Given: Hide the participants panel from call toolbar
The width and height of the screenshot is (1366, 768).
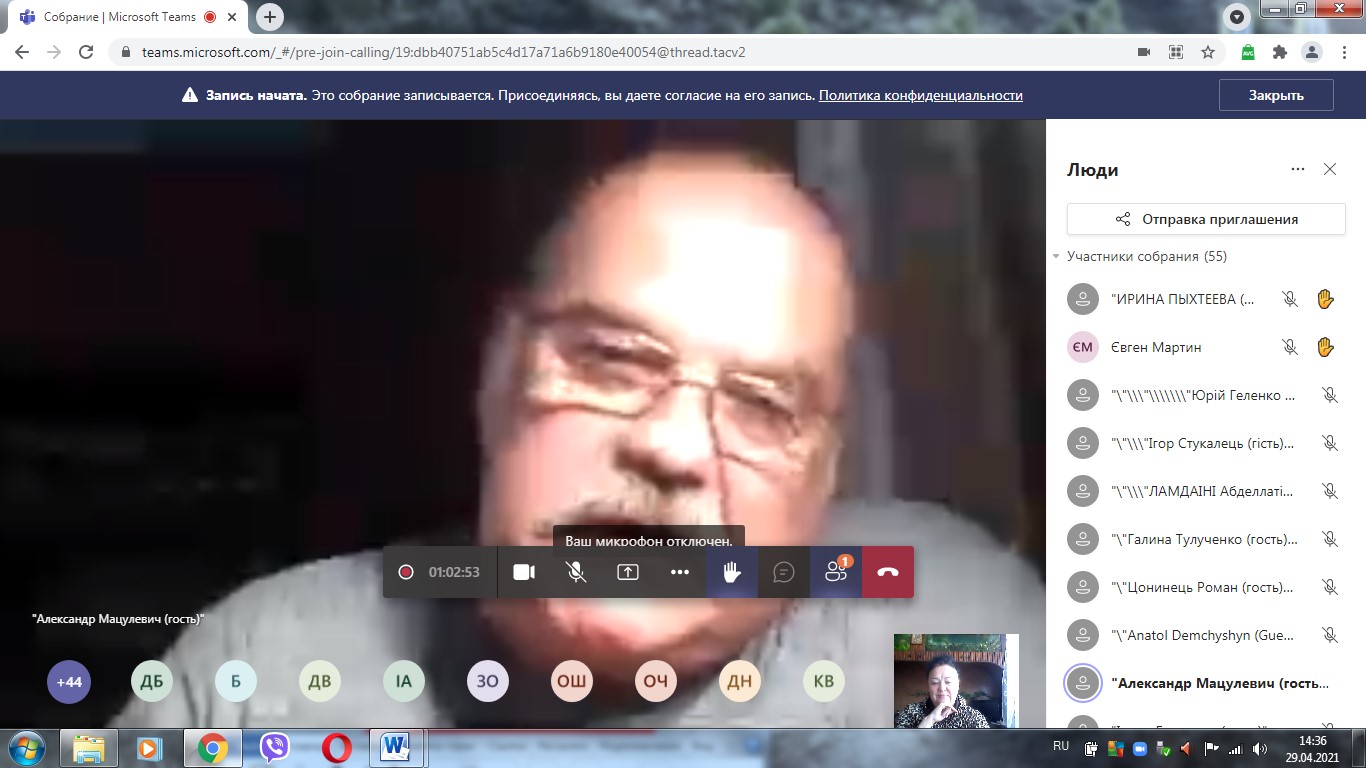Looking at the screenshot, I should point(836,572).
